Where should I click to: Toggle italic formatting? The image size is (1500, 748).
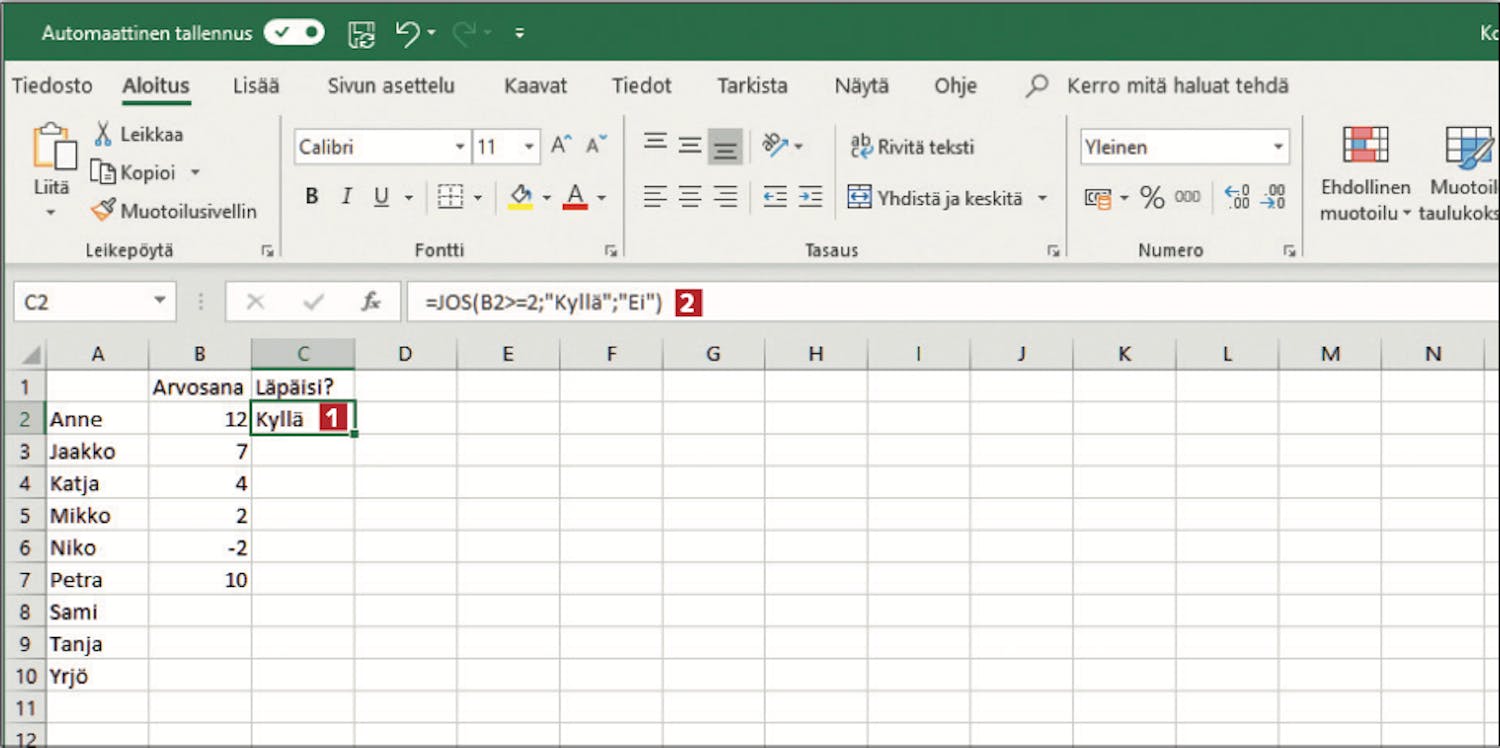(x=346, y=197)
